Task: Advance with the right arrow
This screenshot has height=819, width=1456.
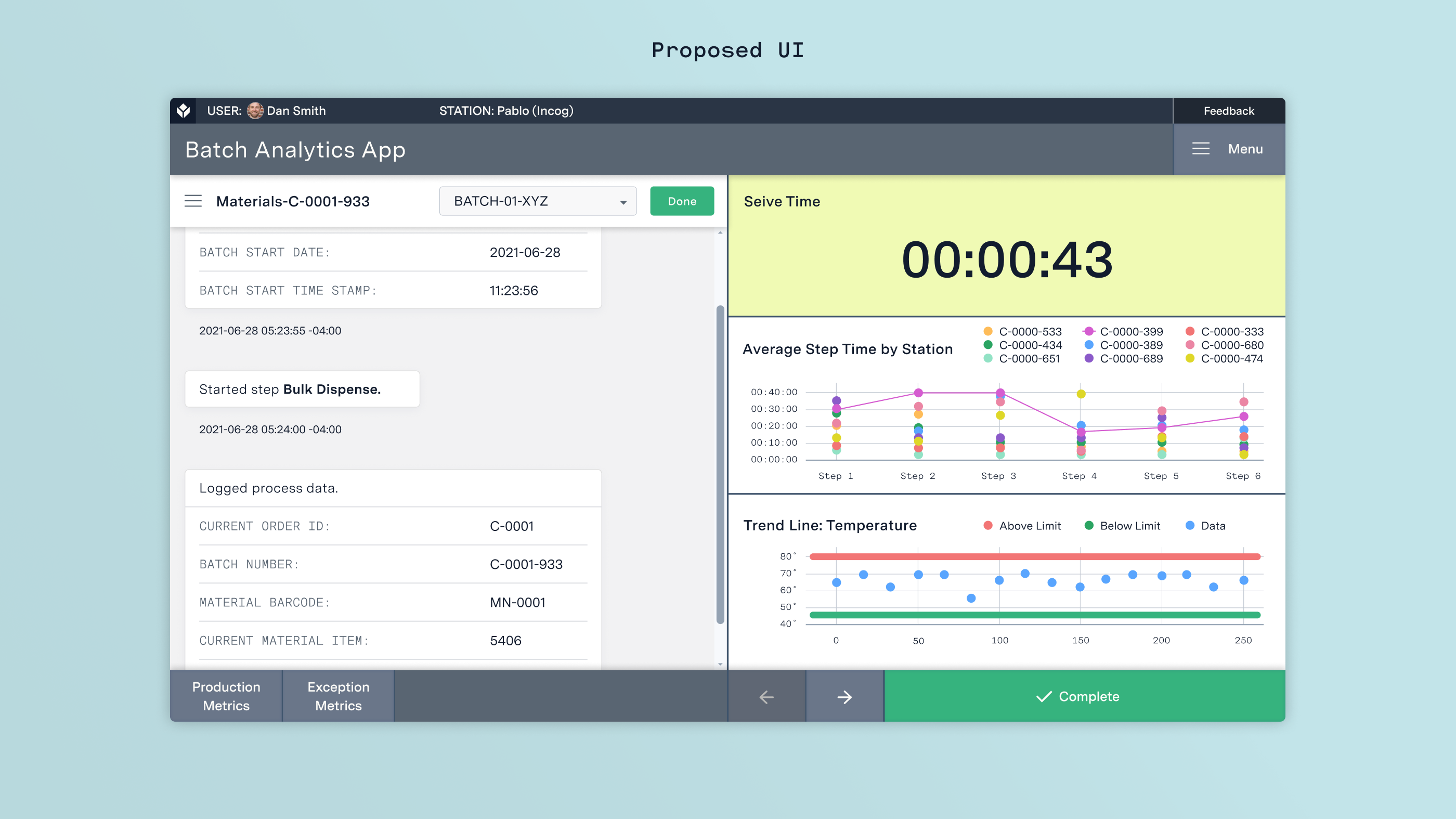Action: coord(844,696)
